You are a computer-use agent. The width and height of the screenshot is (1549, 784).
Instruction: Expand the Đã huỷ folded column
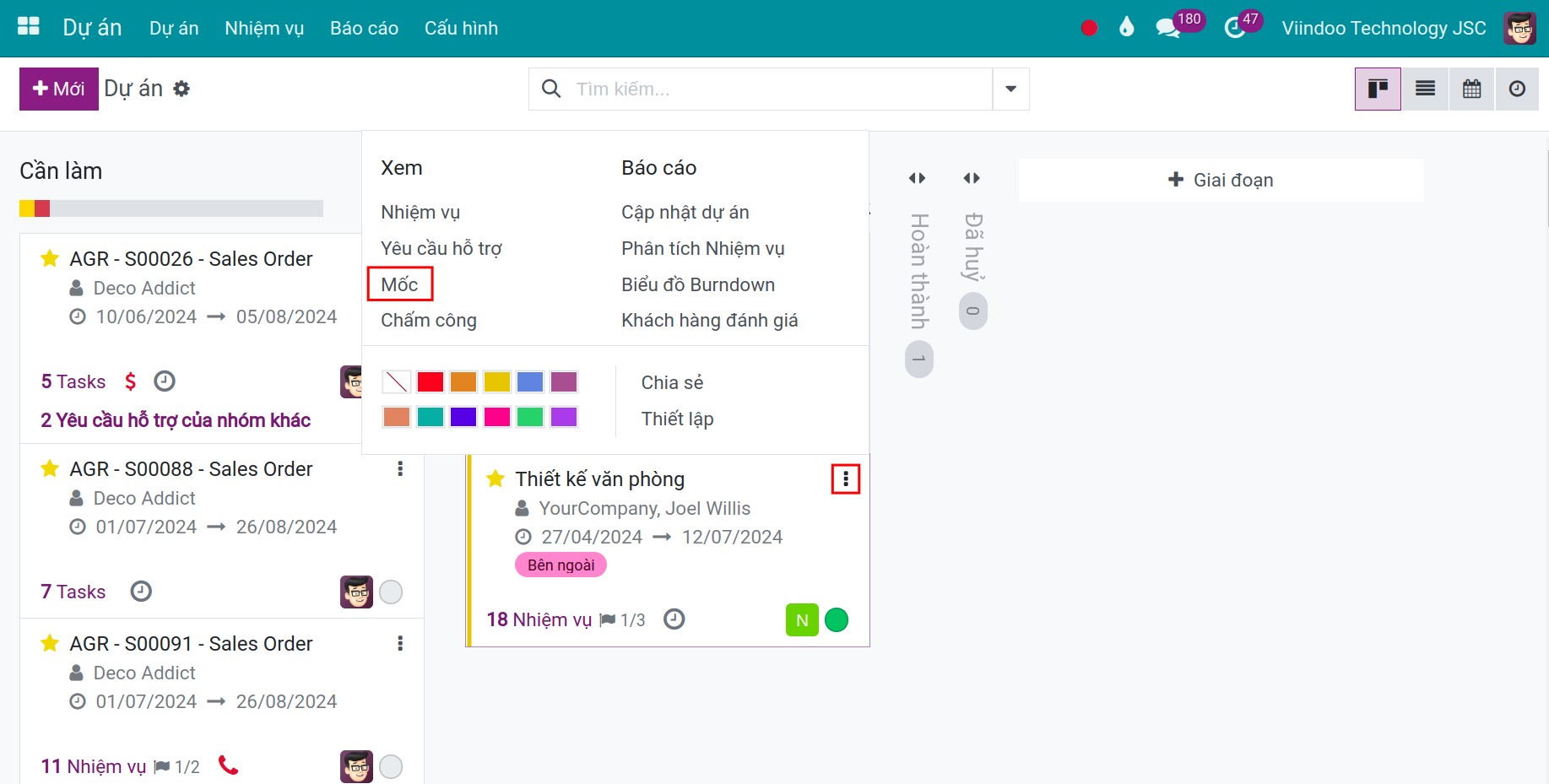tap(972, 178)
